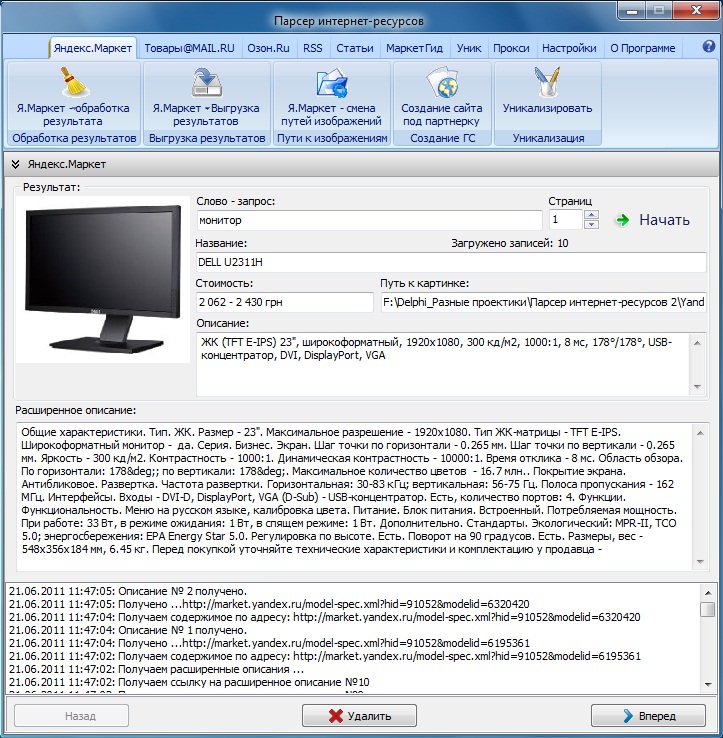This screenshot has height=738, width=723.
Task: Close the Парсер интернет-ресурсов window
Action: (696, 10)
